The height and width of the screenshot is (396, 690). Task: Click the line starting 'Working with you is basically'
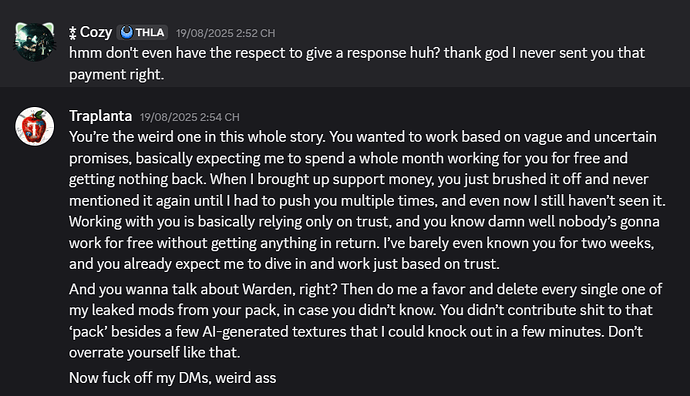click(364, 221)
